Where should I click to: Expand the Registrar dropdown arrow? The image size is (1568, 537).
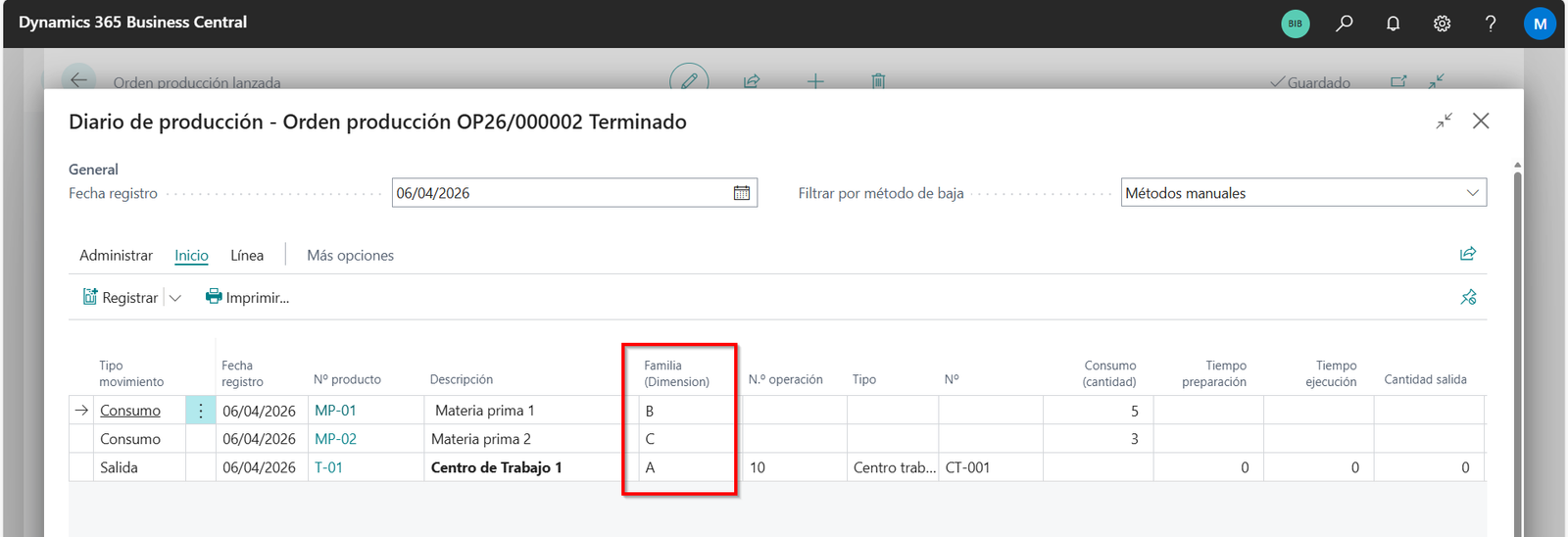pos(175,298)
